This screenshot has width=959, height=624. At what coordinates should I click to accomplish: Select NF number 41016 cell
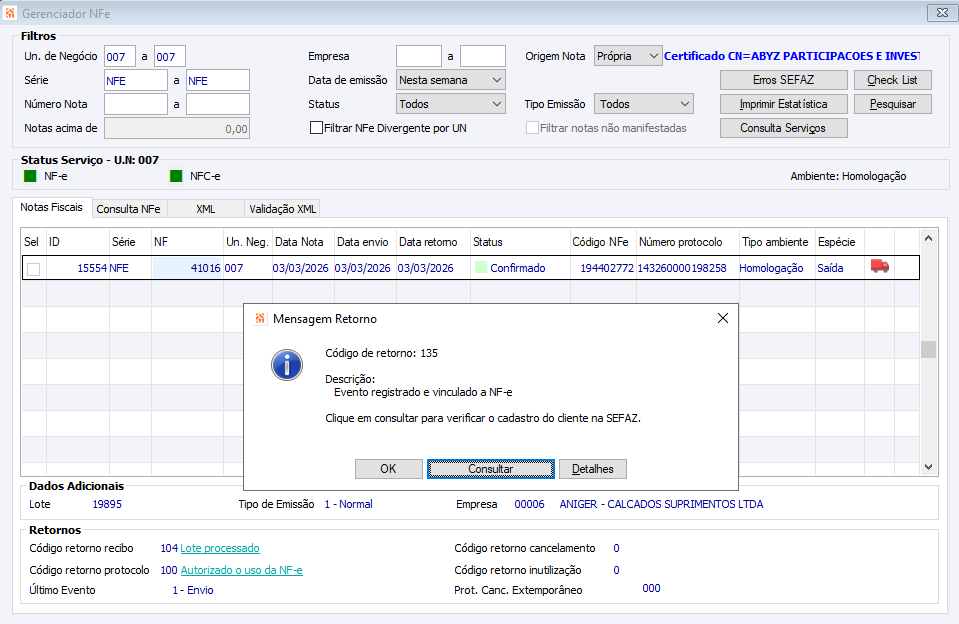point(187,268)
